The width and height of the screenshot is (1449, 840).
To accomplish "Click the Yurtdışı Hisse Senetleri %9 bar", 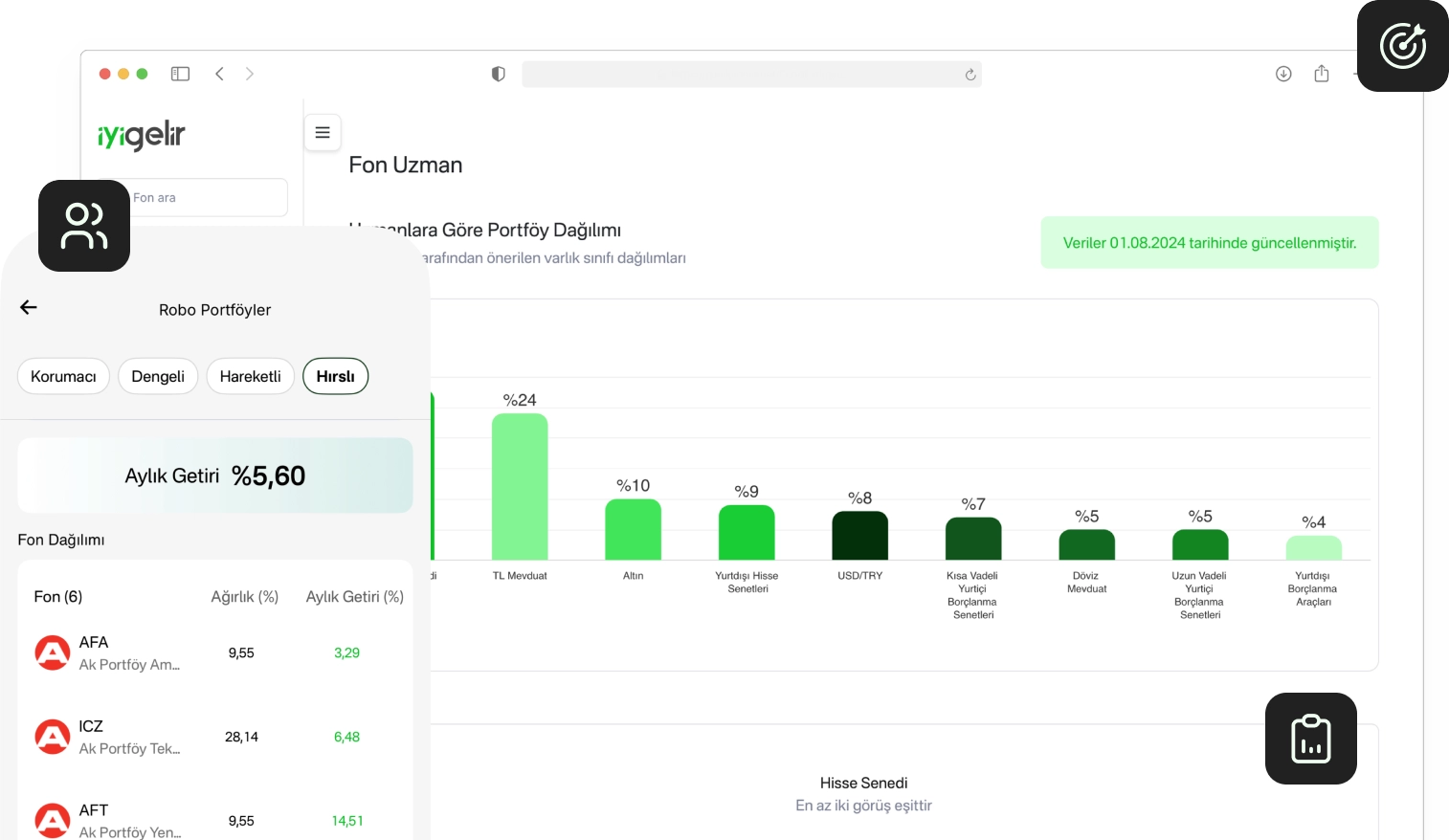I will coord(747,533).
